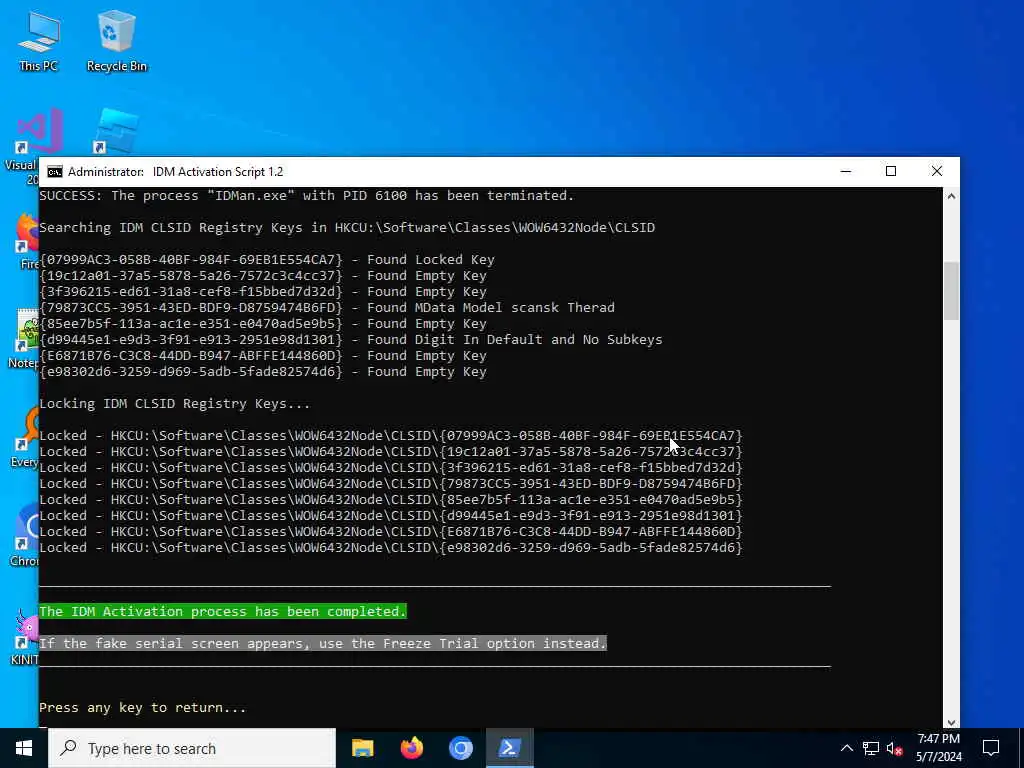This screenshot has height=768, width=1024.
Task: Click the 'SUCCESS: The process IDMan.exe' line
Action: (306, 195)
